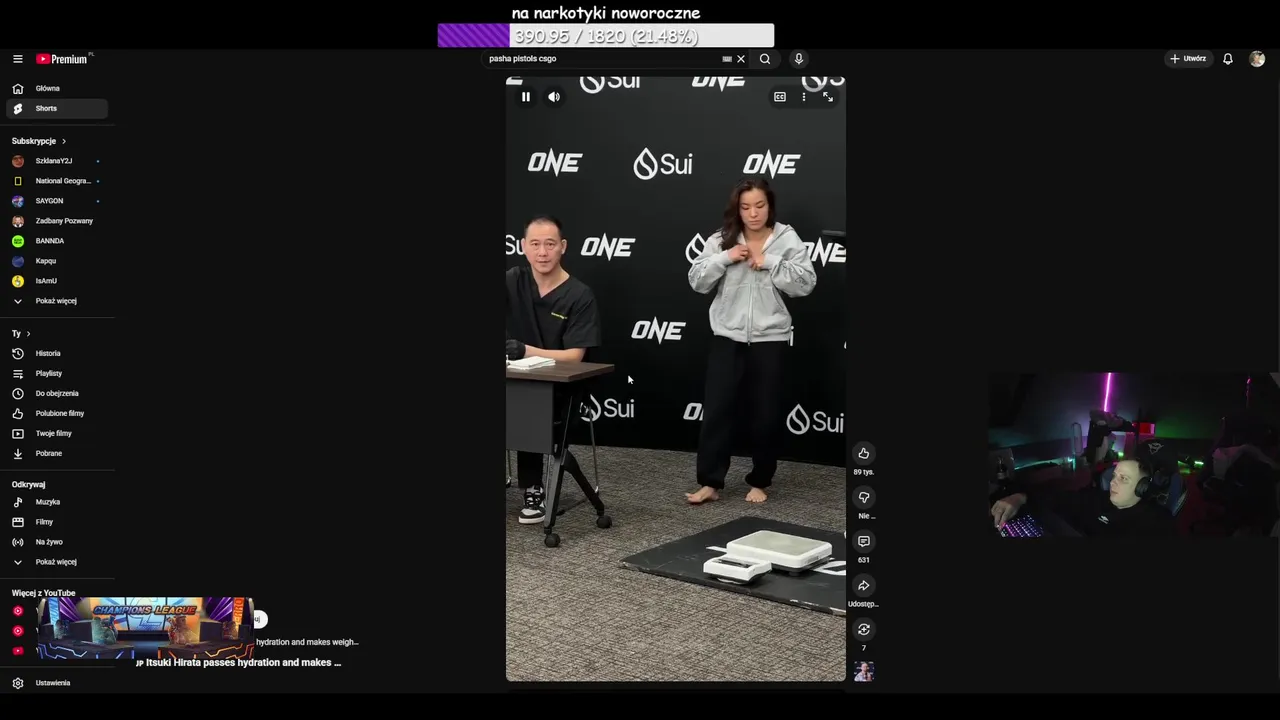This screenshot has height=720, width=1280.
Task: Open National Geographic subscription
Action: pos(58,181)
